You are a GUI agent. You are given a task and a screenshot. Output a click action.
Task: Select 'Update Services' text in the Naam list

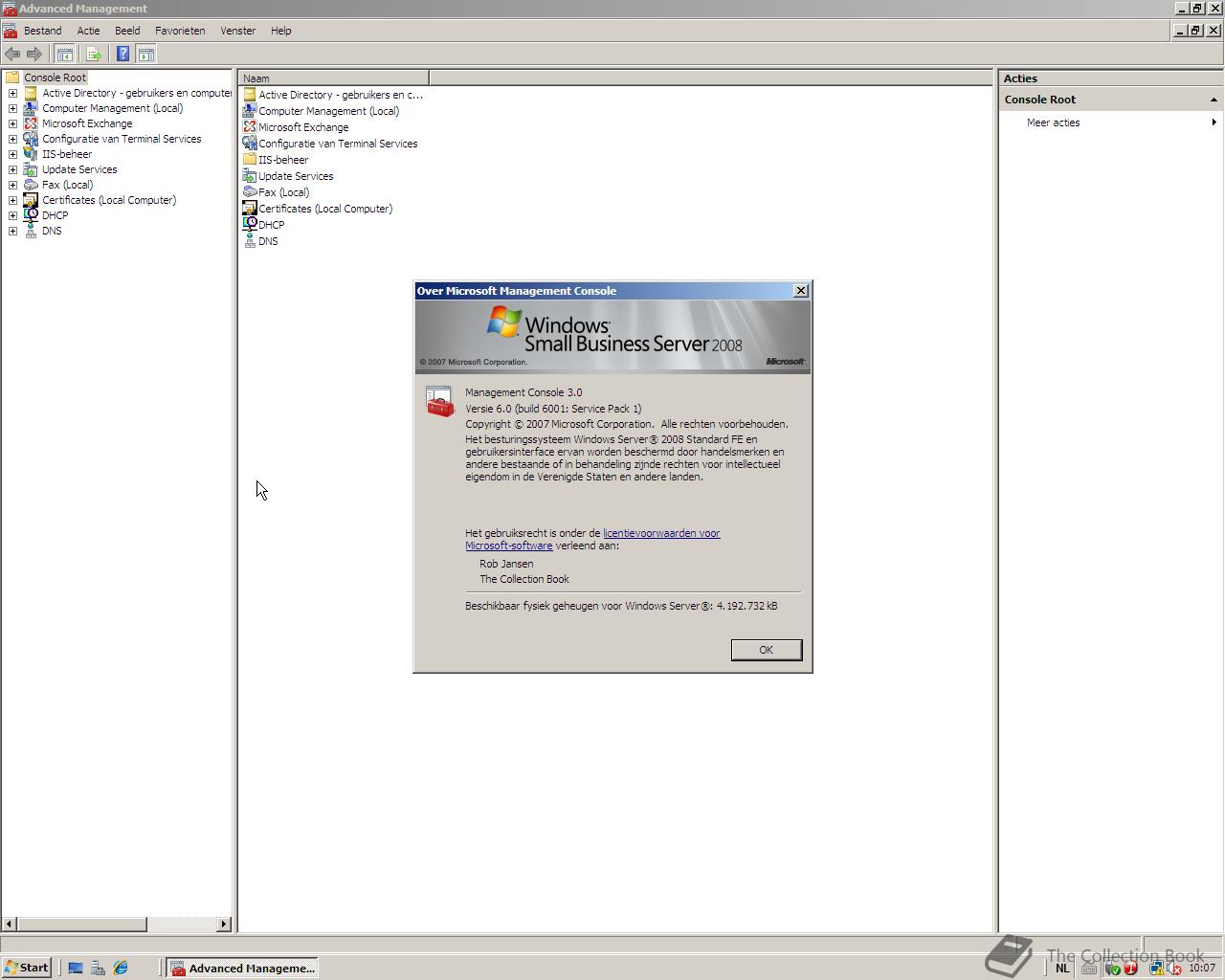point(296,176)
